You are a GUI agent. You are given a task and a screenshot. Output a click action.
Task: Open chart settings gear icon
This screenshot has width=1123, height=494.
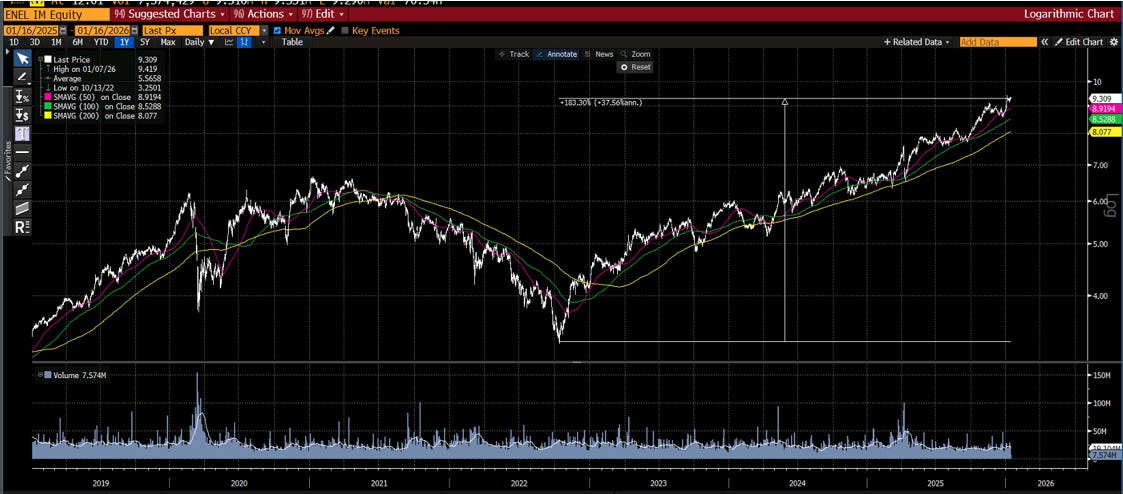point(1114,42)
